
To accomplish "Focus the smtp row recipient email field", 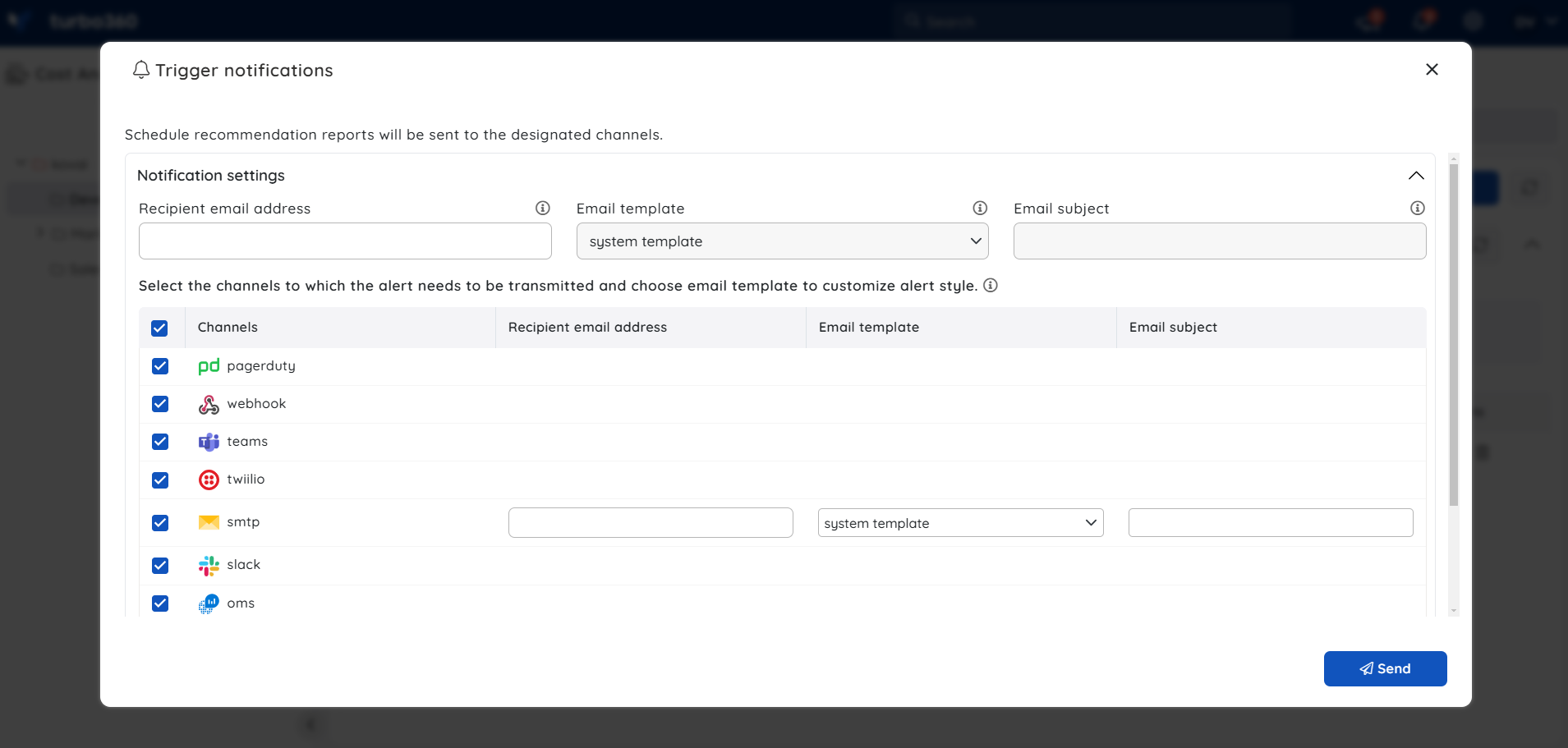I will pyautogui.click(x=651, y=523).
